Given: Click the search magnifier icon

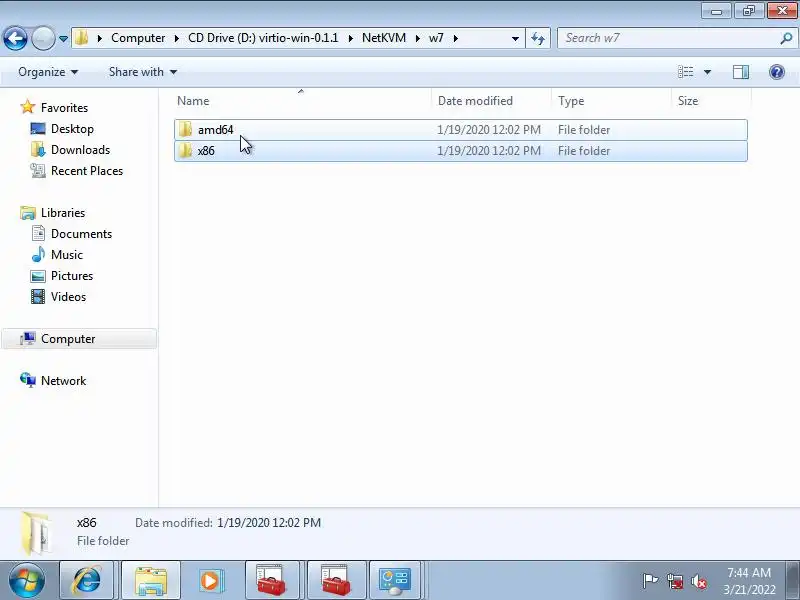Looking at the screenshot, I should tap(786, 38).
